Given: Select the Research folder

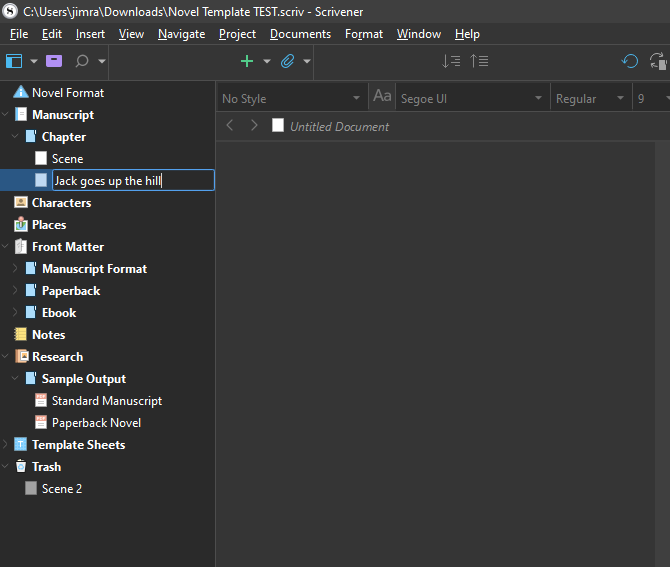Looking at the screenshot, I should tap(58, 357).
